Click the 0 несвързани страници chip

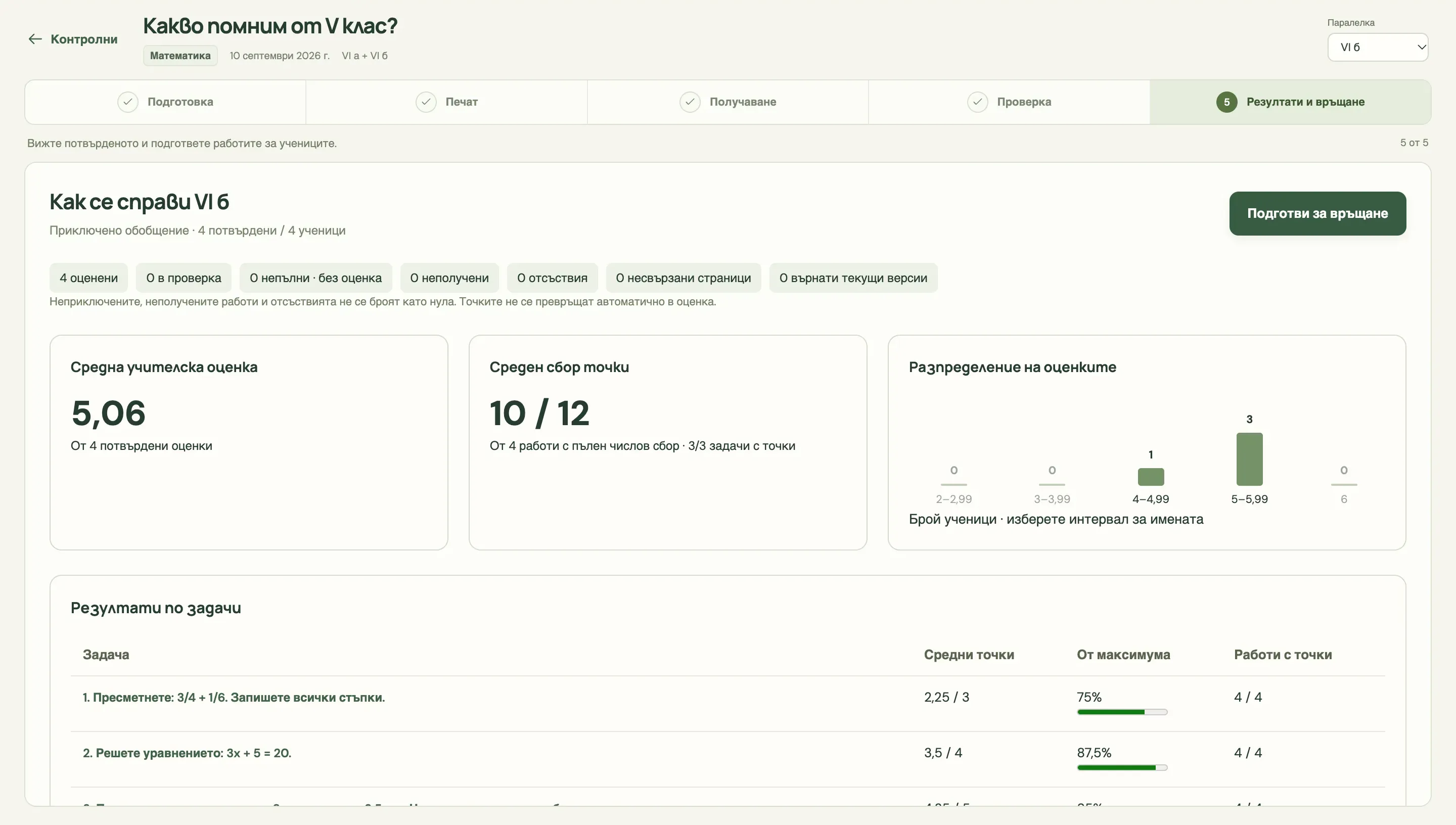(683, 278)
